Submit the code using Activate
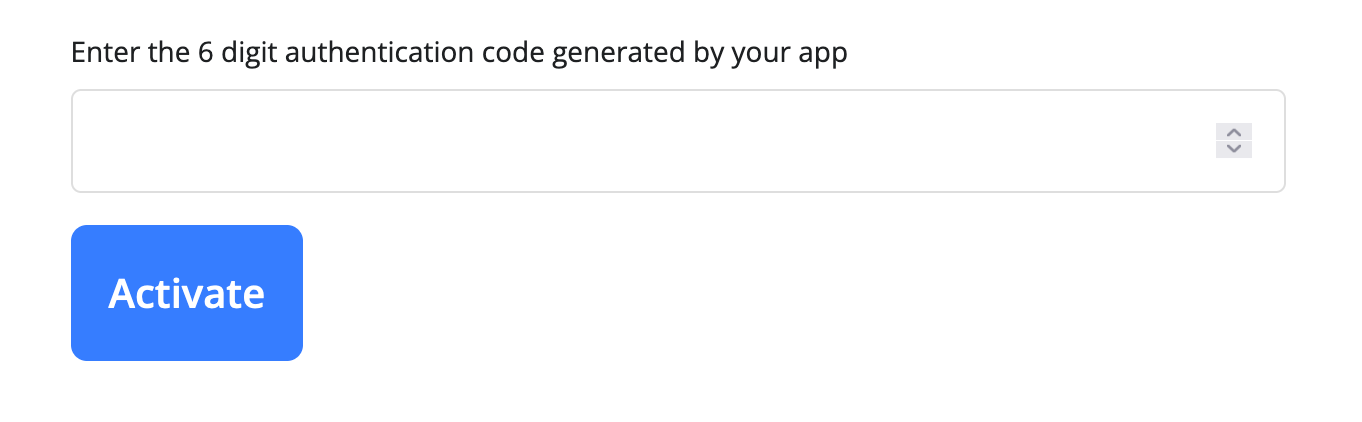The width and height of the screenshot is (1362, 422). tap(187, 293)
